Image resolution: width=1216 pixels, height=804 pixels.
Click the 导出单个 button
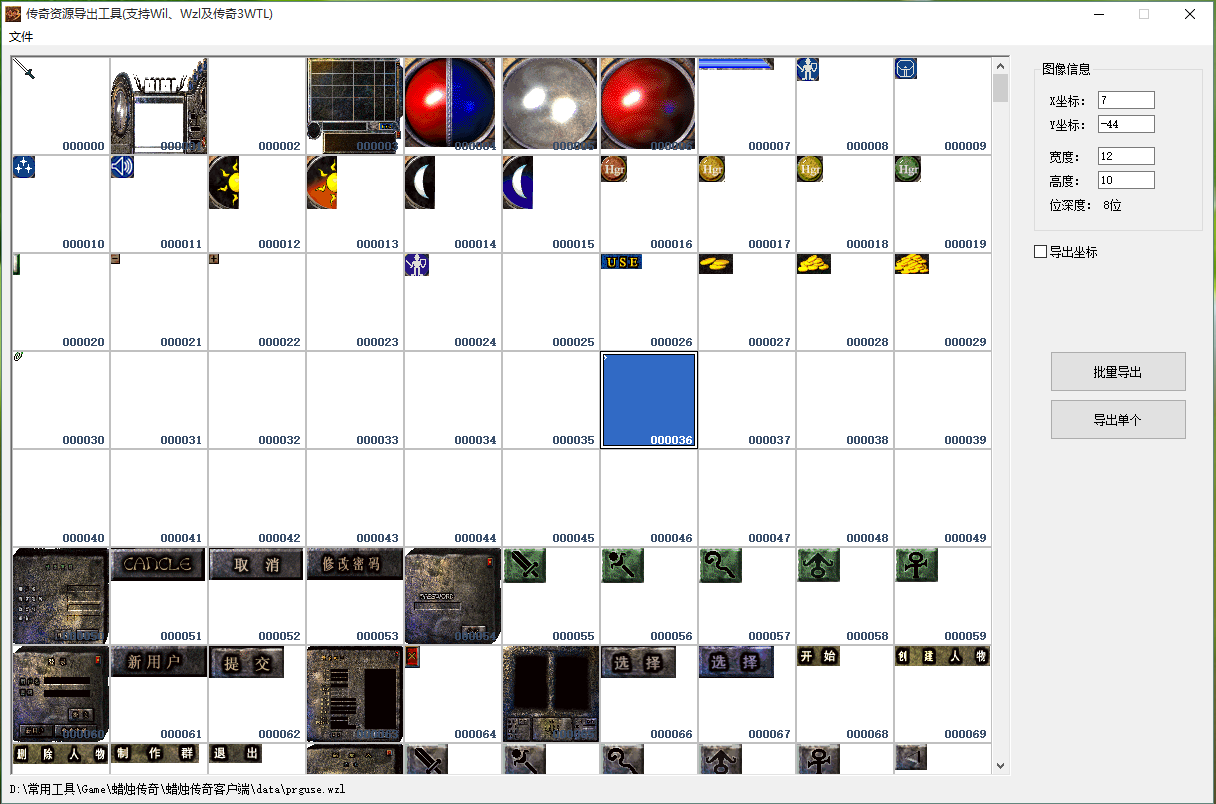click(1118, 420)
